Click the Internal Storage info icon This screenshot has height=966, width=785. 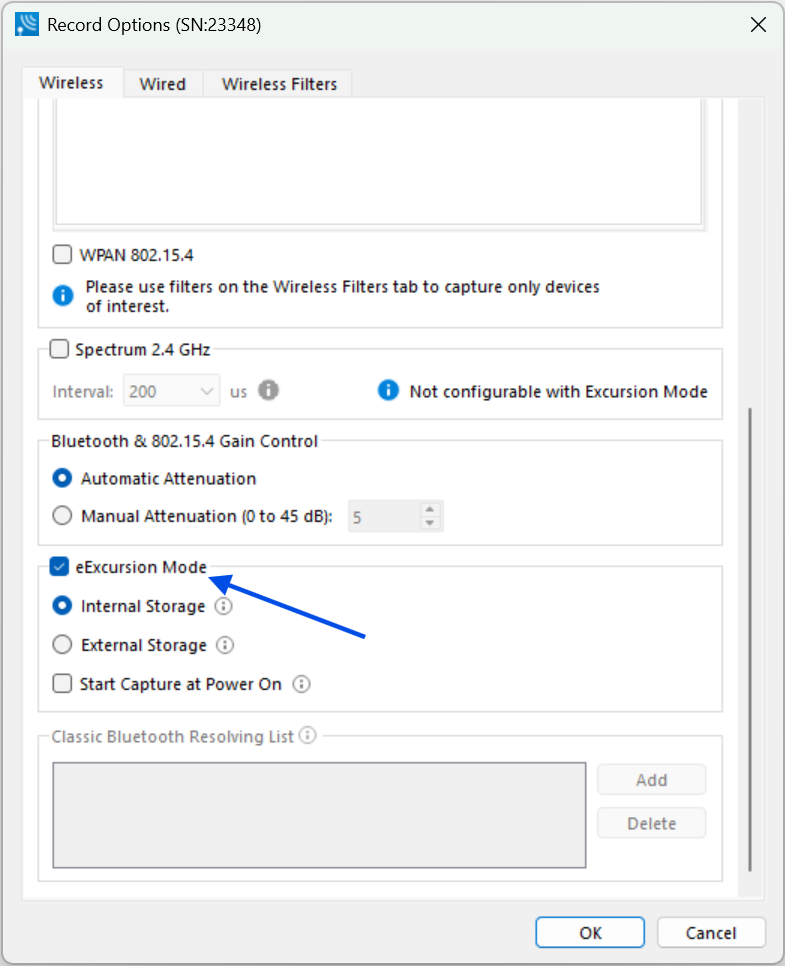(223, 606)
